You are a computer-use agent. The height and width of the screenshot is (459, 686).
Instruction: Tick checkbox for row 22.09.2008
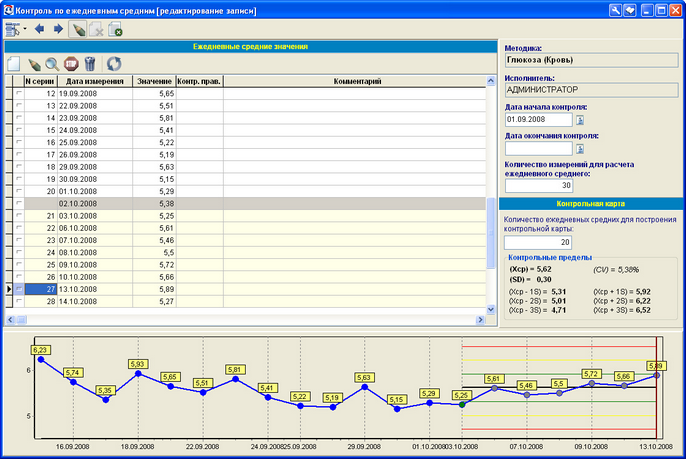[x=18, y=105]
